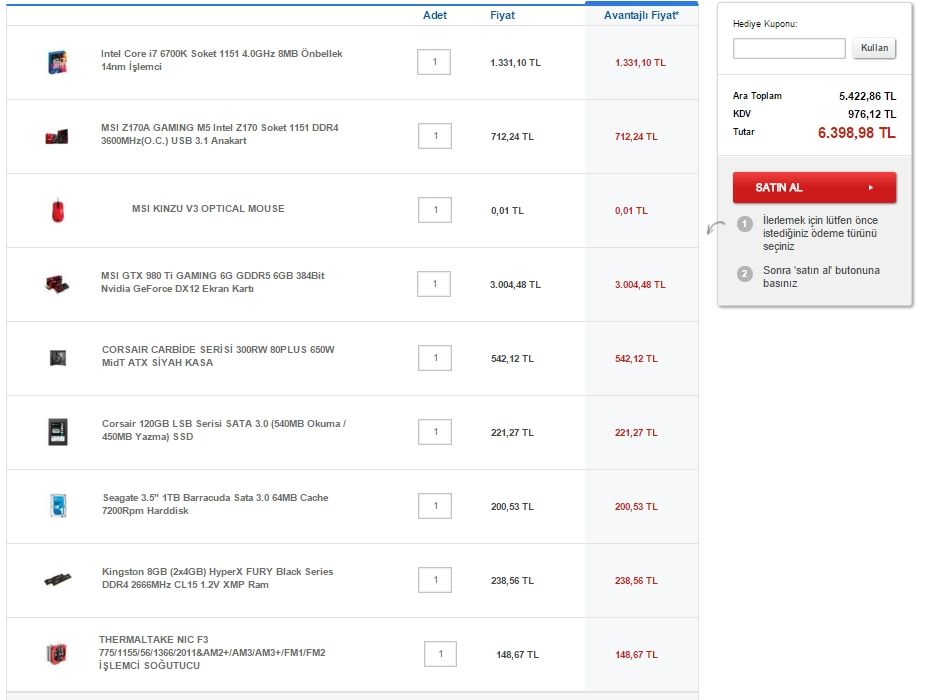Image resolution: width=926 pixels, height=700 pixels.
Task: Click the red 0,01 TL advantage price
Action: [x=631, y=211]
